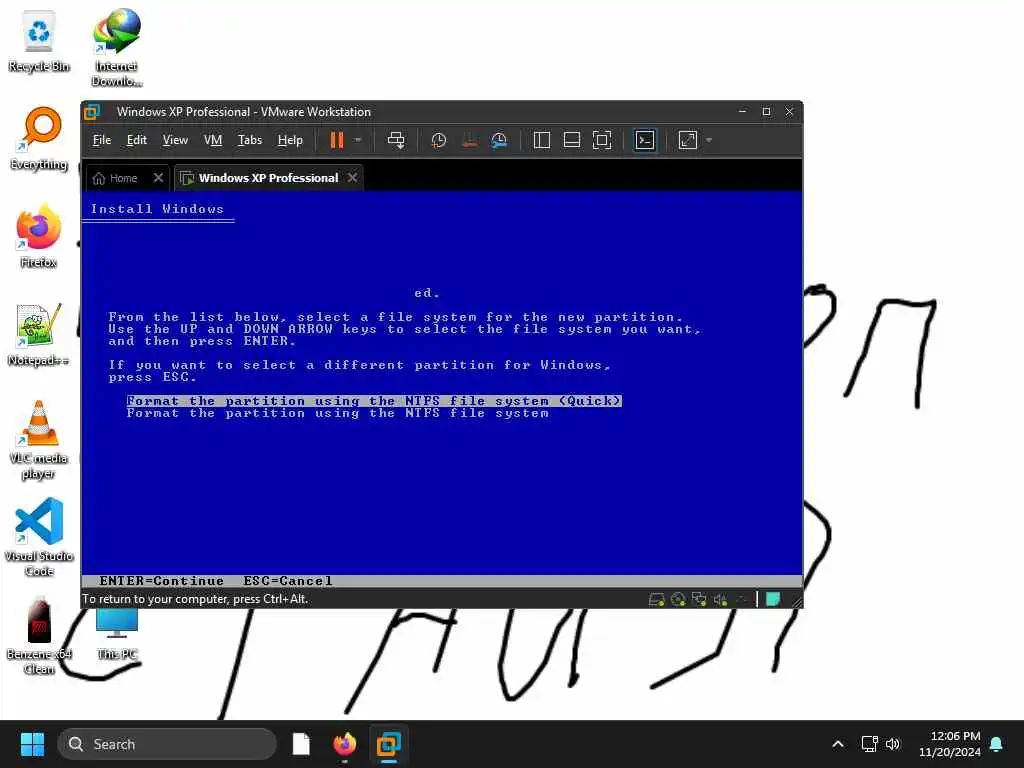The height and width of the screenshot is (768, 1024).
Task: Open the Snapshot Manager icon
Action: pyautogui.click(x=499, y=140)
